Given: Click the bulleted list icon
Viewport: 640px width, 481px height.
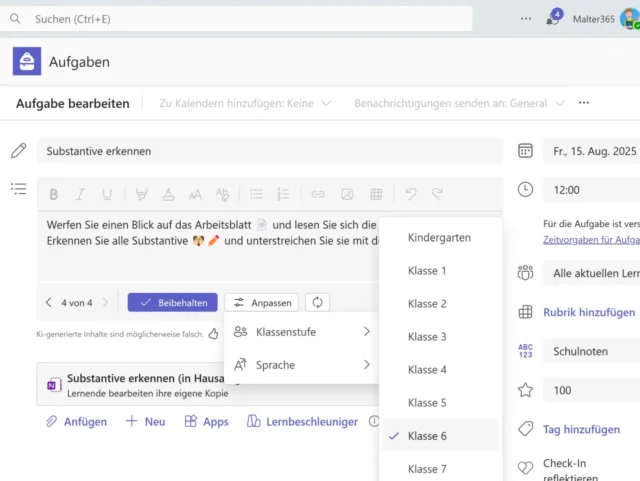Looking at the screenshot, I should 256,194.
